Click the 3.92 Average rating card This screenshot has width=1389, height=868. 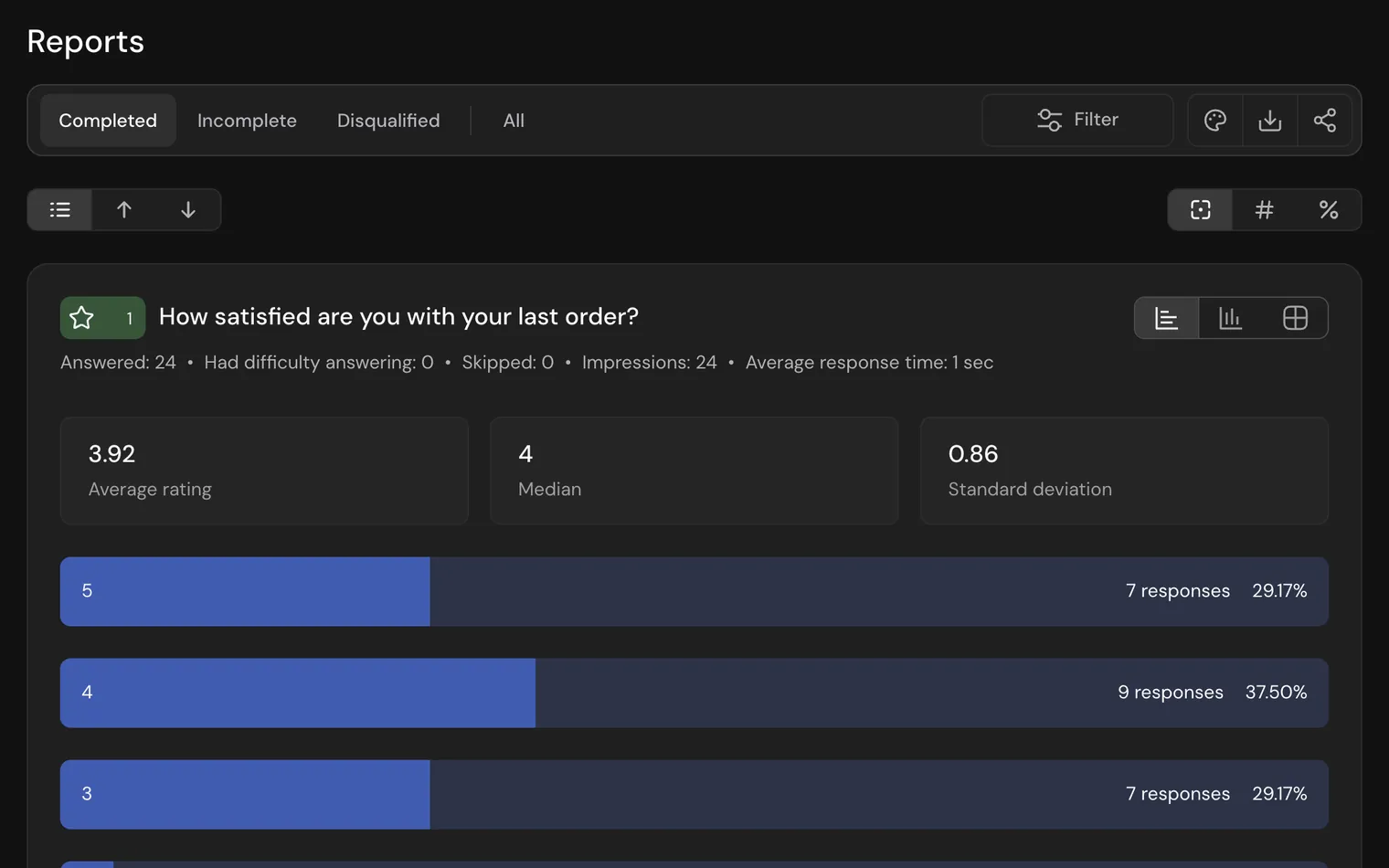pyautogui.click(x=264, y=471)
